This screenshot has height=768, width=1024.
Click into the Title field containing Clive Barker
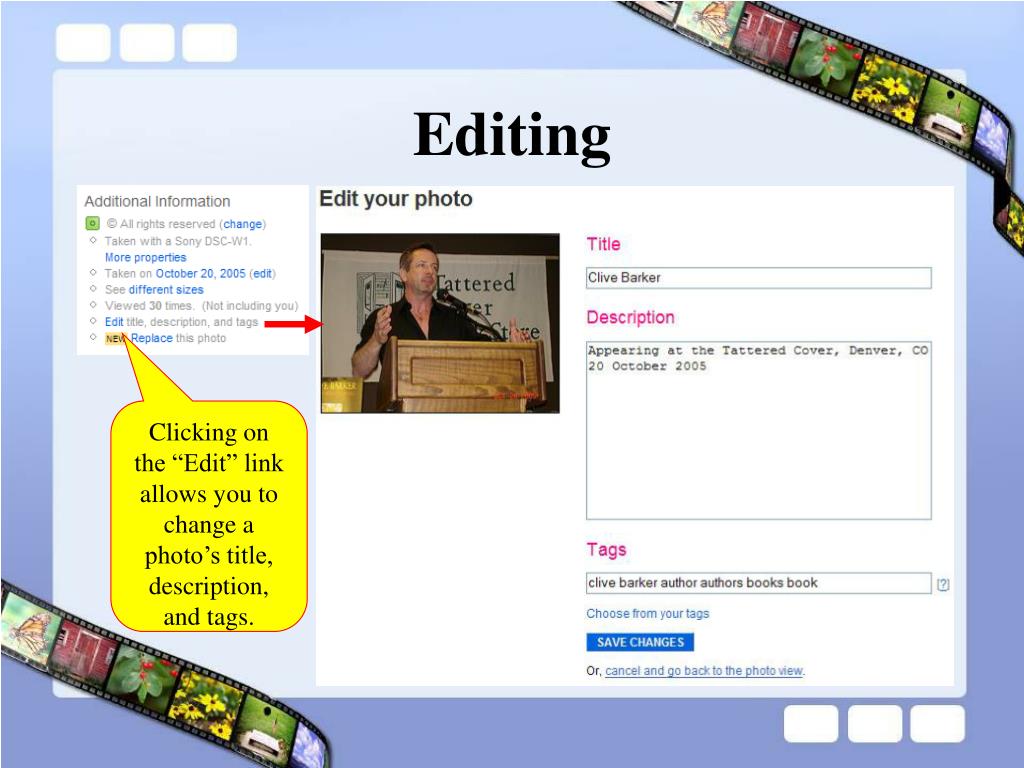pos(758,278)
